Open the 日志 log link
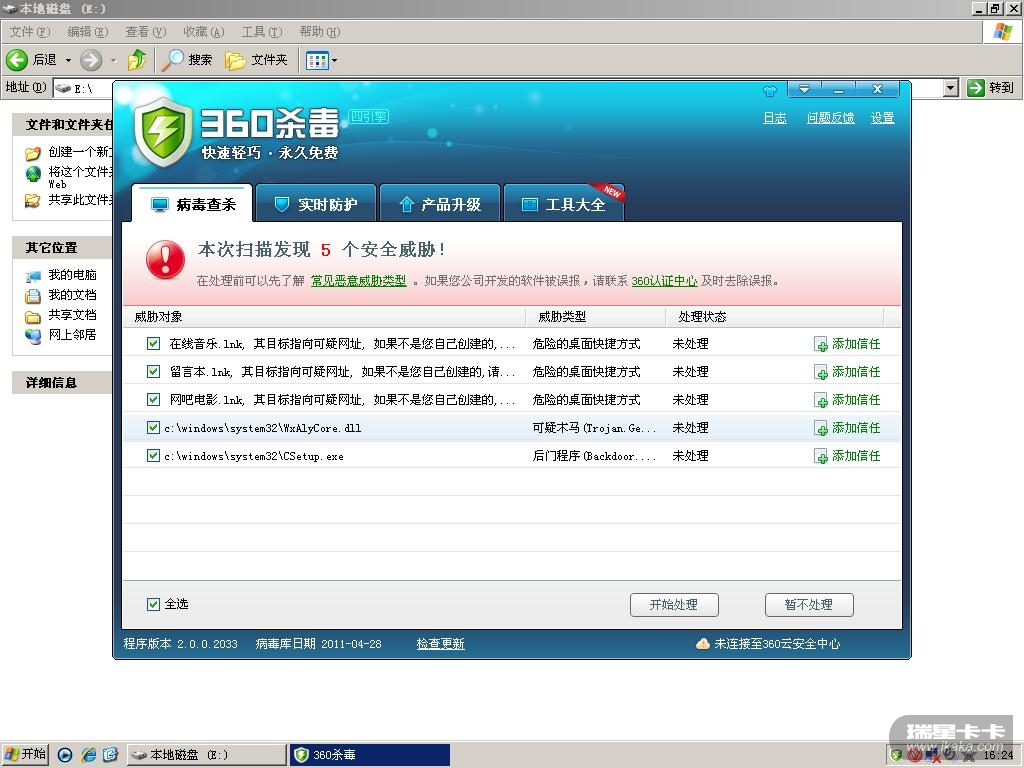The width and height of the screenshot is (1024, 768). (775, 118)
